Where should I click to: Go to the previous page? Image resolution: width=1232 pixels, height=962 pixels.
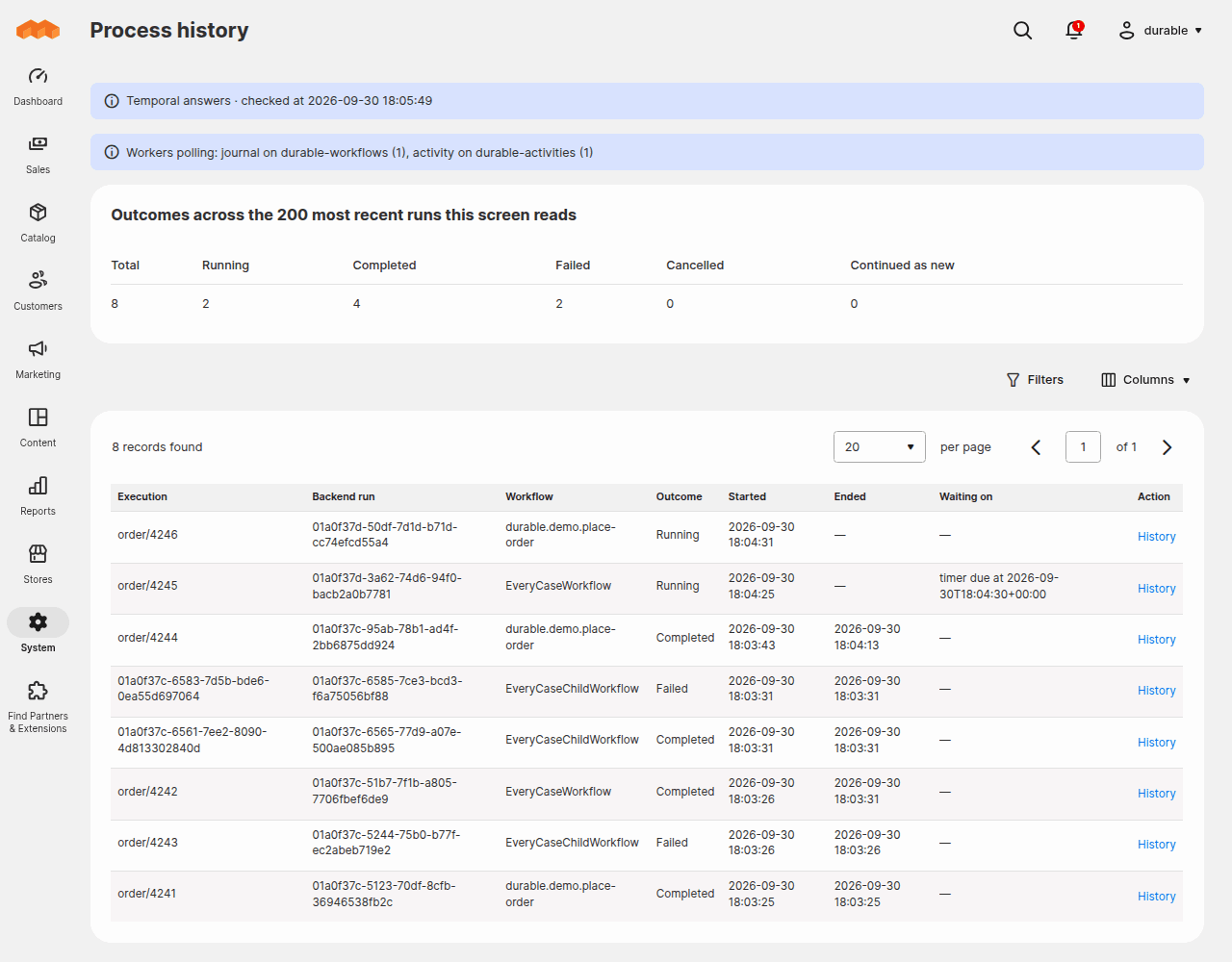[1036, 447]
